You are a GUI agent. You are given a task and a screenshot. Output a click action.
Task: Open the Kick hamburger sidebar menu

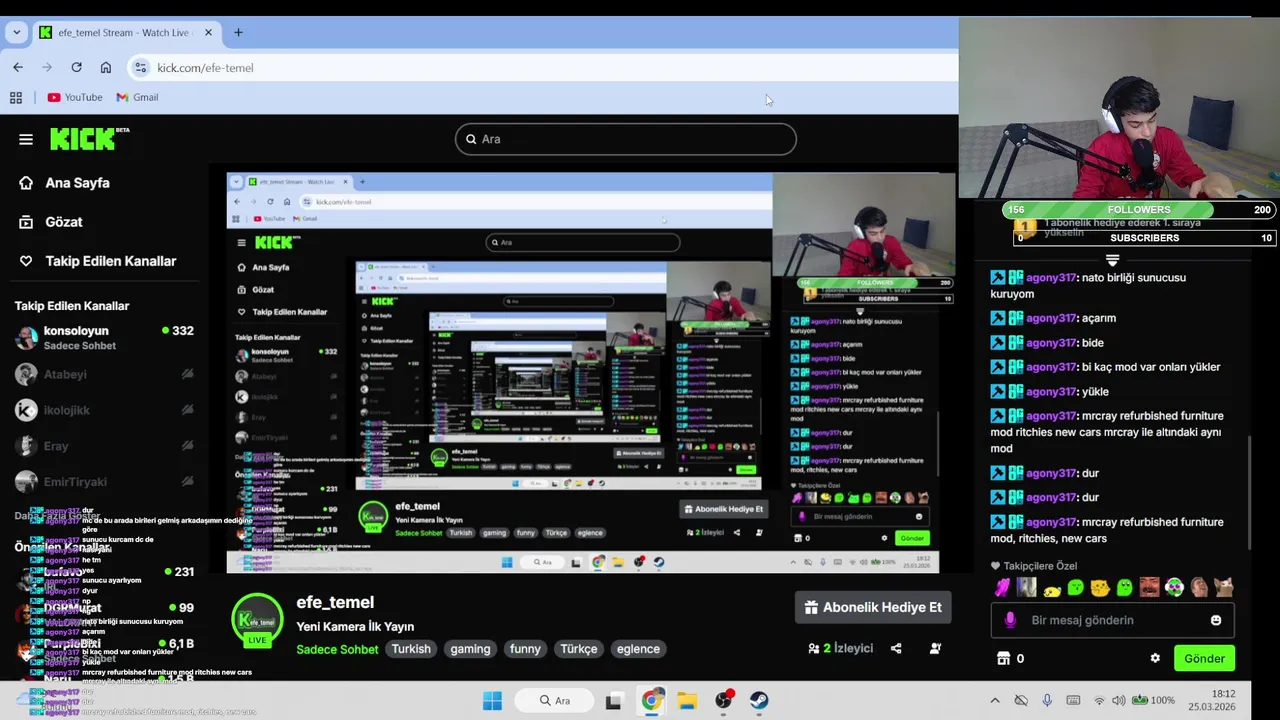26,139
